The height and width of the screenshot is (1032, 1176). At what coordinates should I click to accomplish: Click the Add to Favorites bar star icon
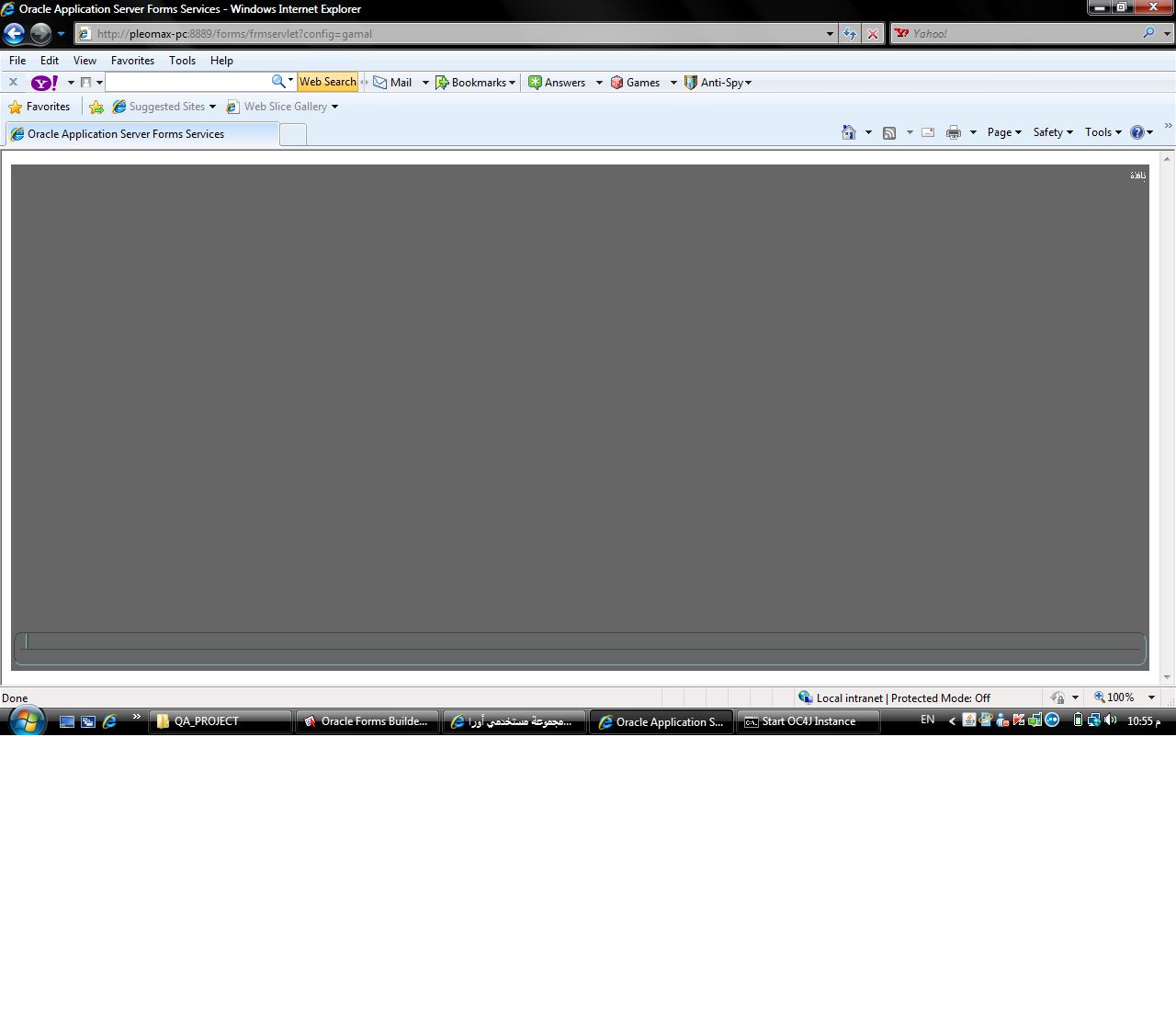click(96, 107)
